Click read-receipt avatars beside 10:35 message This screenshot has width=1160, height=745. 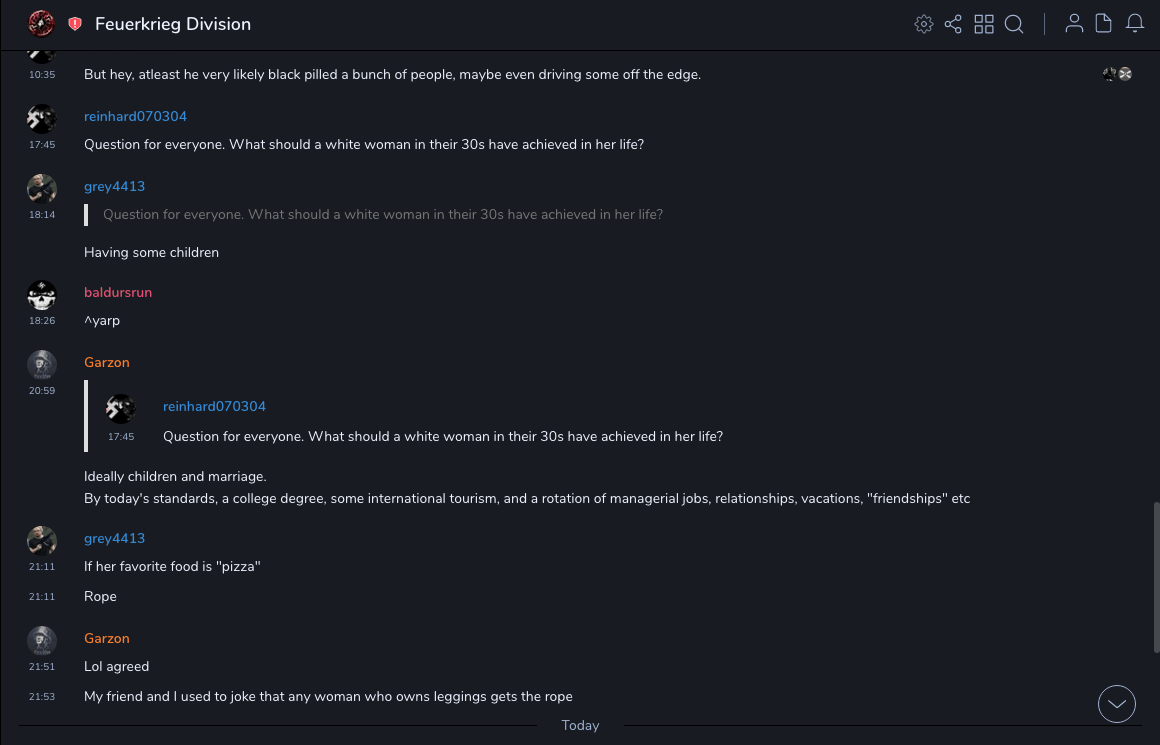click(x=1117, y=74)
